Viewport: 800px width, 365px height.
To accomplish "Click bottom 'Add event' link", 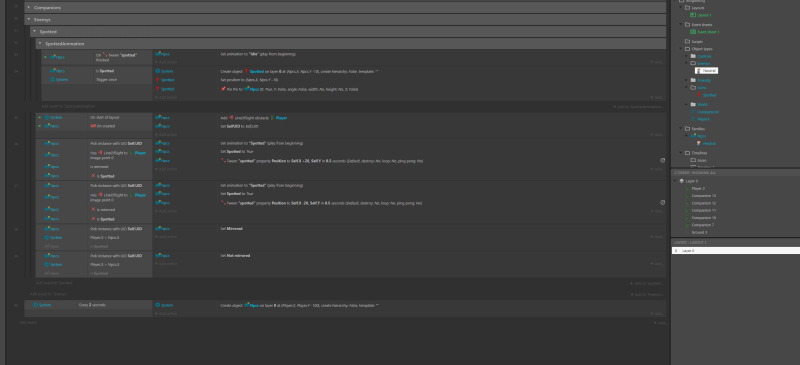I will (x=28, y=323).
